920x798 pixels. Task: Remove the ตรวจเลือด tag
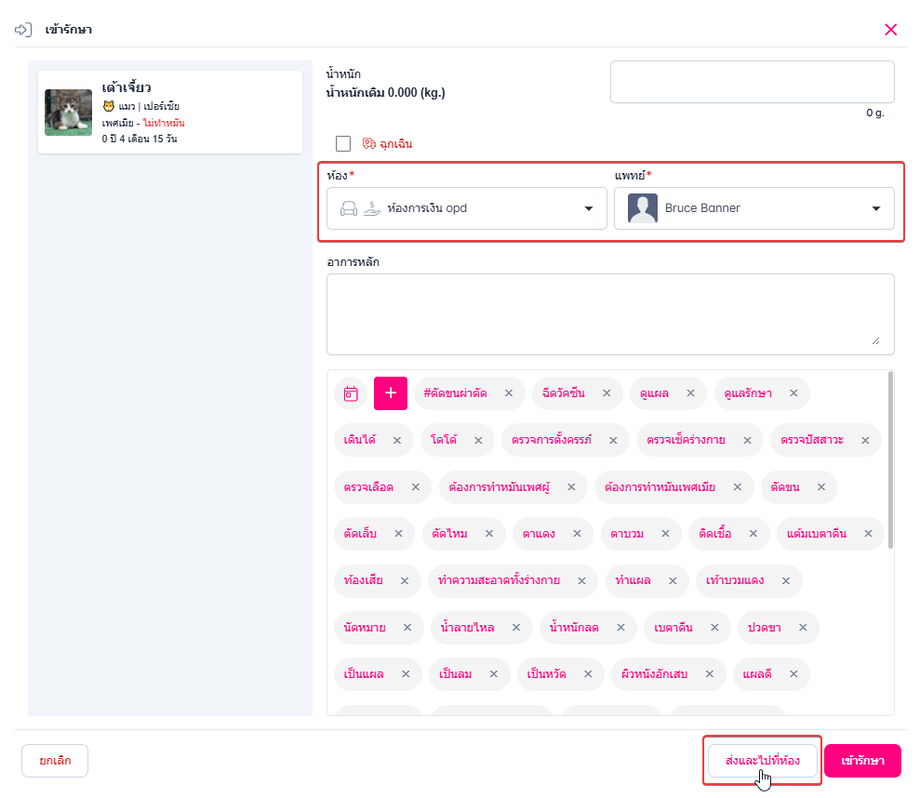[415, 487]
